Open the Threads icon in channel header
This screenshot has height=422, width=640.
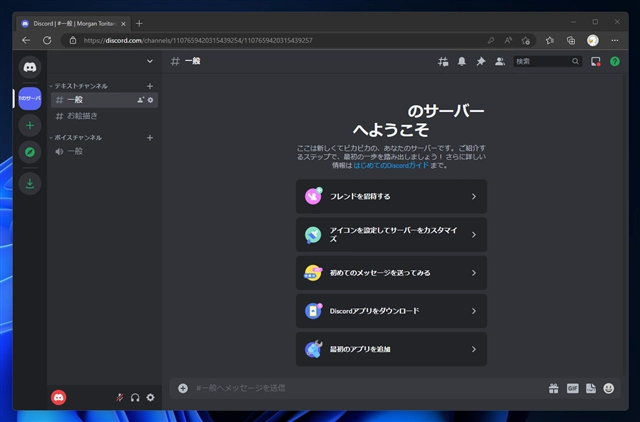pyautogui.click(x=443, y=61)
